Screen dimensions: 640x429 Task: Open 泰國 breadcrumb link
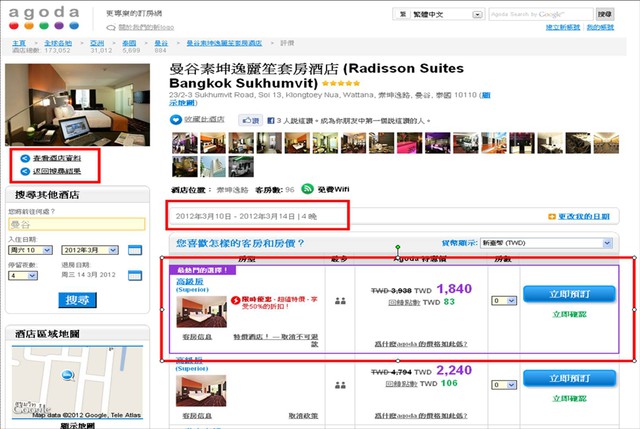[129, 43]
